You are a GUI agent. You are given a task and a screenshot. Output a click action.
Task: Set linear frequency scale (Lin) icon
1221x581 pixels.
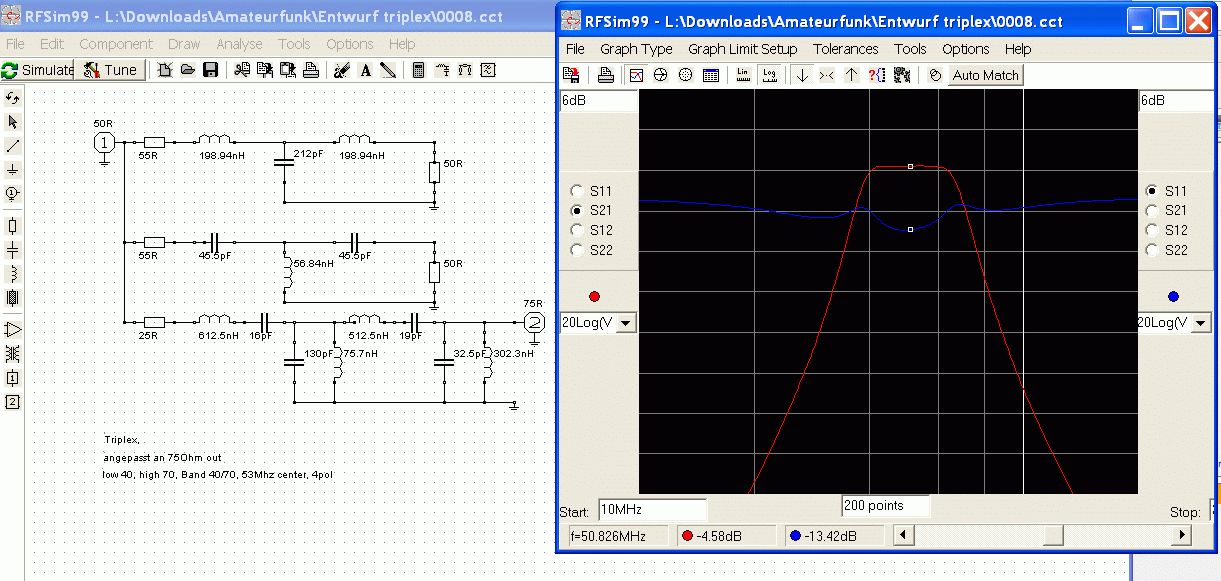(x=743, y=75)
